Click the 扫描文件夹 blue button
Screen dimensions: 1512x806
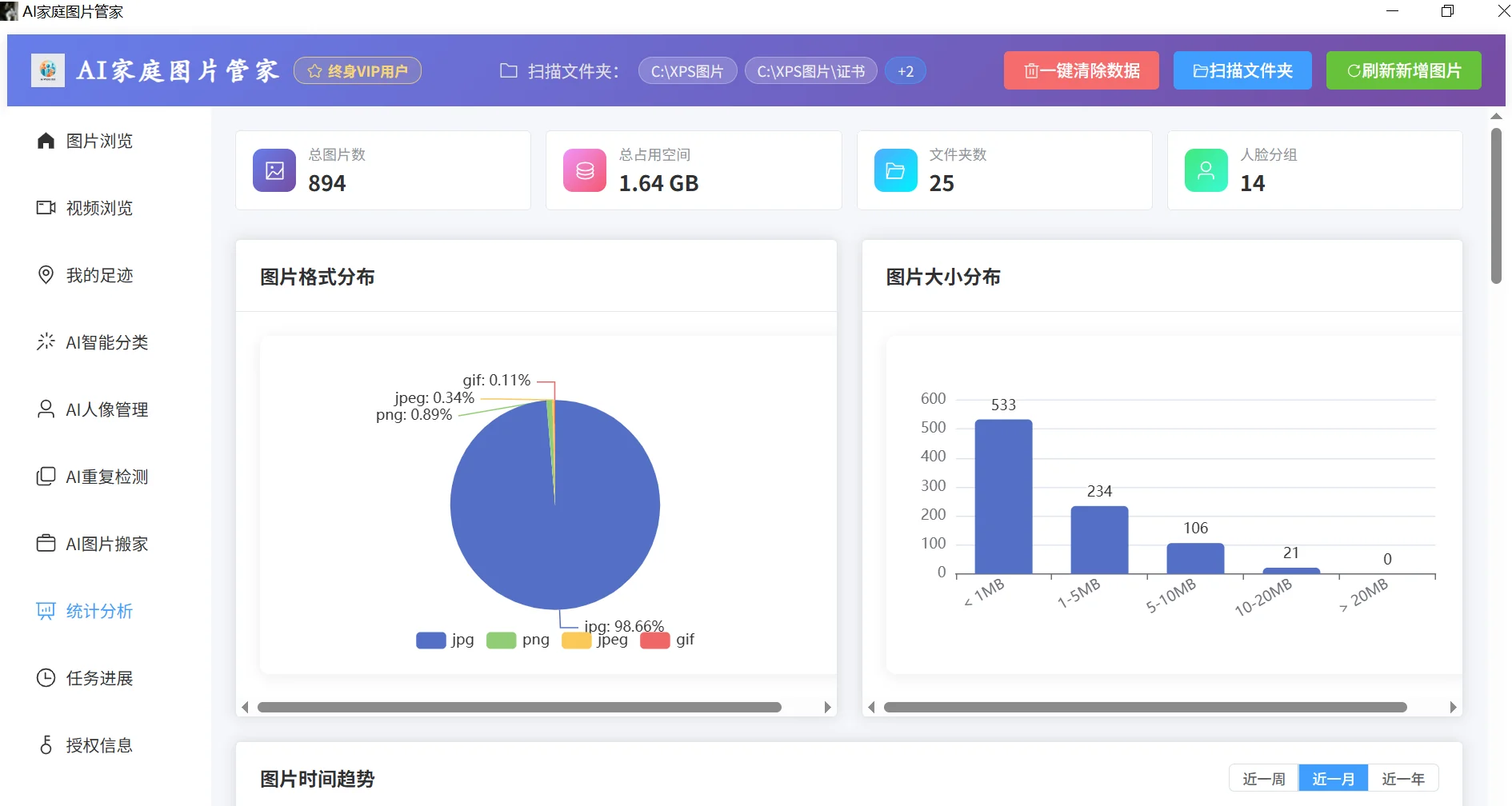pos(1242,70)
